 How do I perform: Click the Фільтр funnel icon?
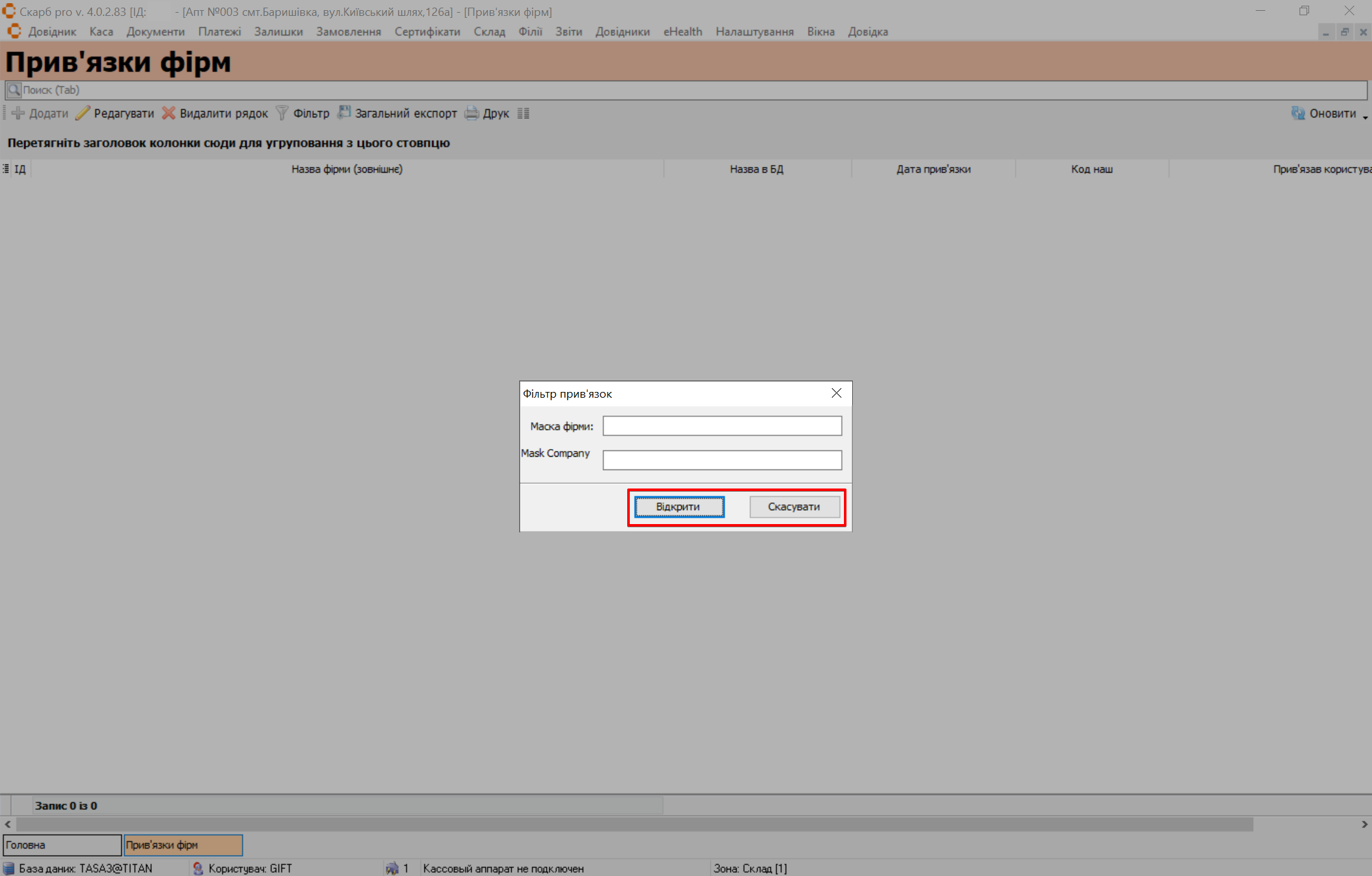pyautogui.click(x=282, y=113)
